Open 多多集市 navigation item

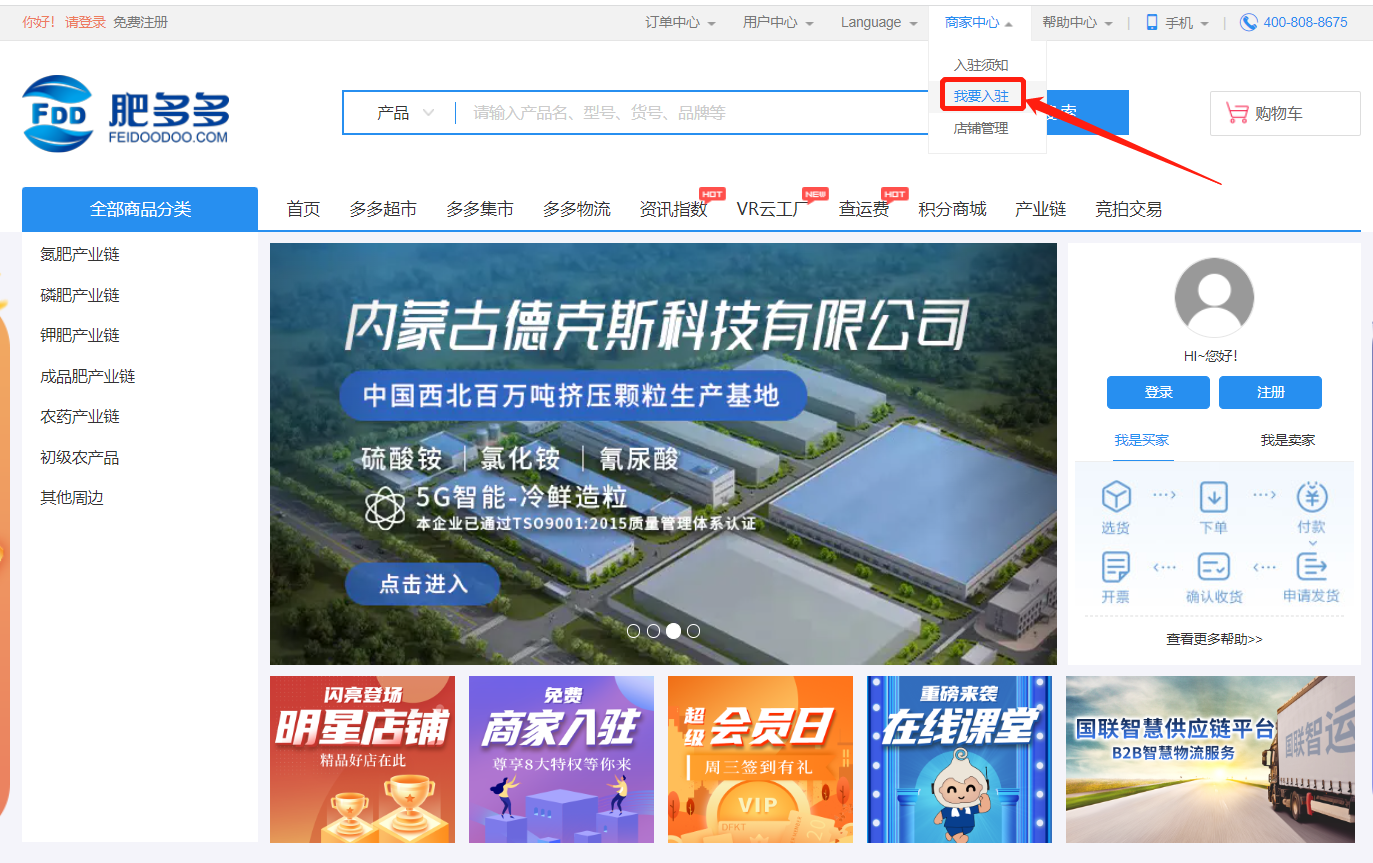pos(480,209)
